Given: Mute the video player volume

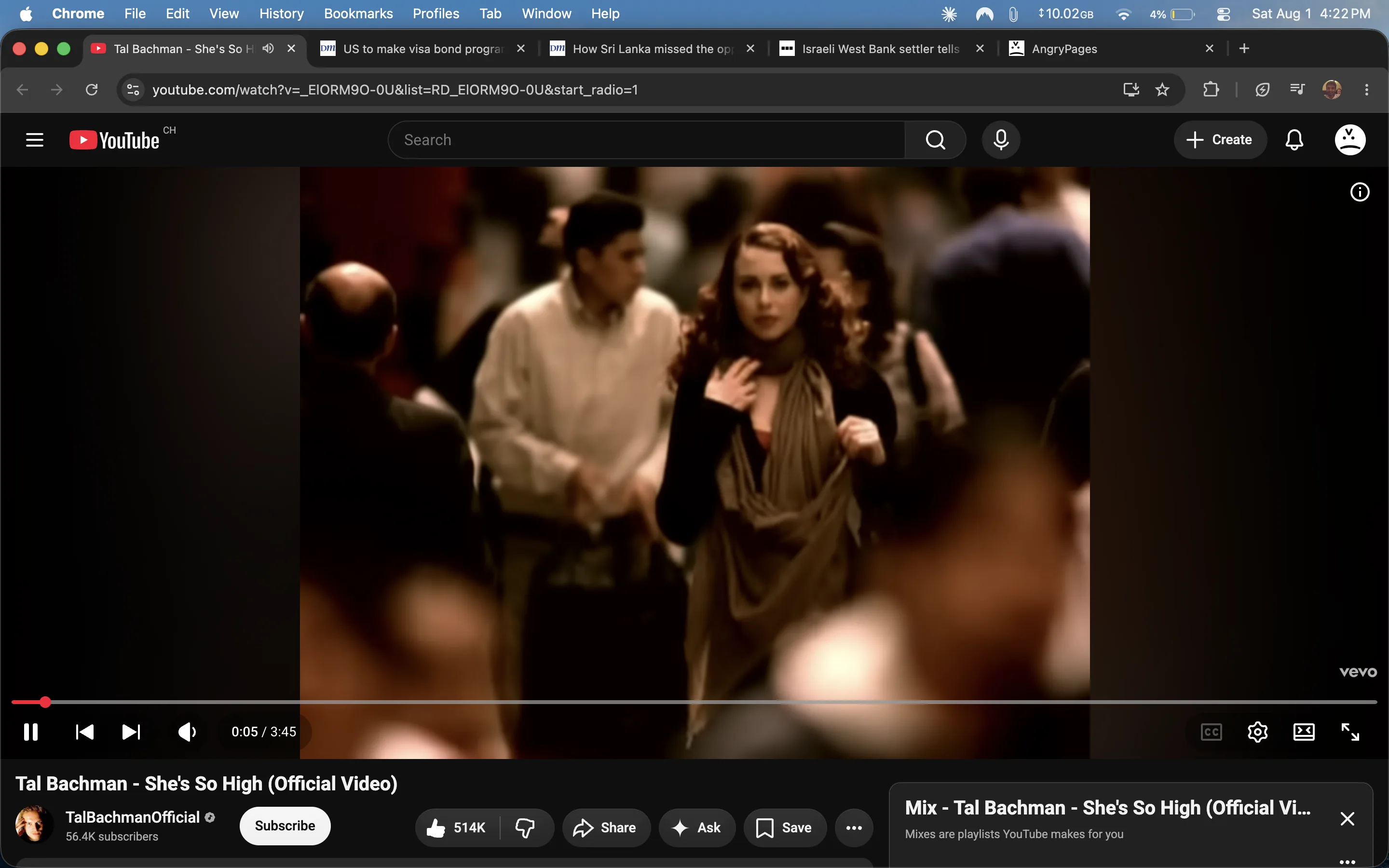Looking at the screenshot, I should click(187, 732).
